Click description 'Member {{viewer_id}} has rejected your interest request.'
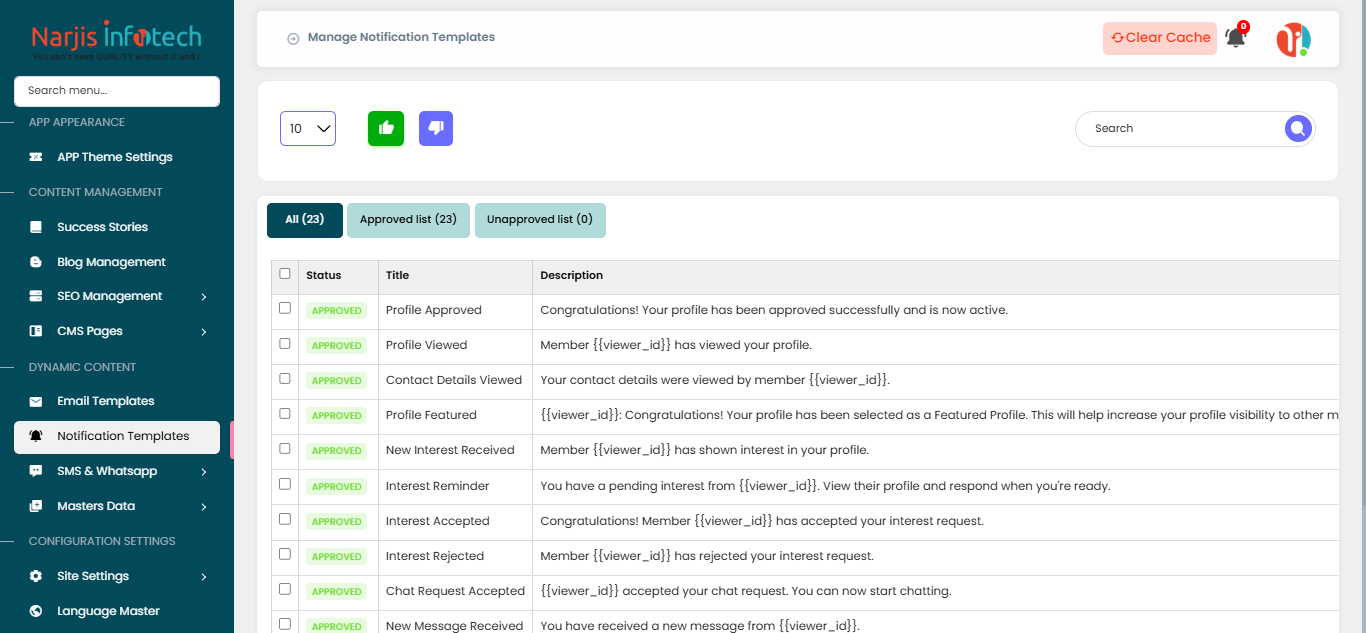The height and width of the screenshot is (633, 1366). click(707, 556)
